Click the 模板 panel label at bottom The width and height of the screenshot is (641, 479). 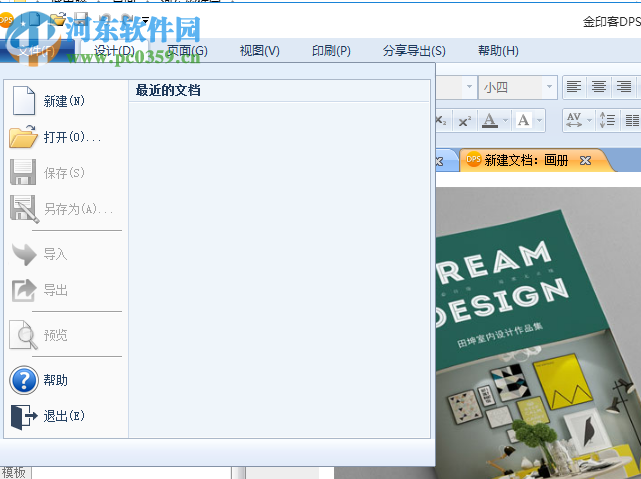click(x=13, y=472)
